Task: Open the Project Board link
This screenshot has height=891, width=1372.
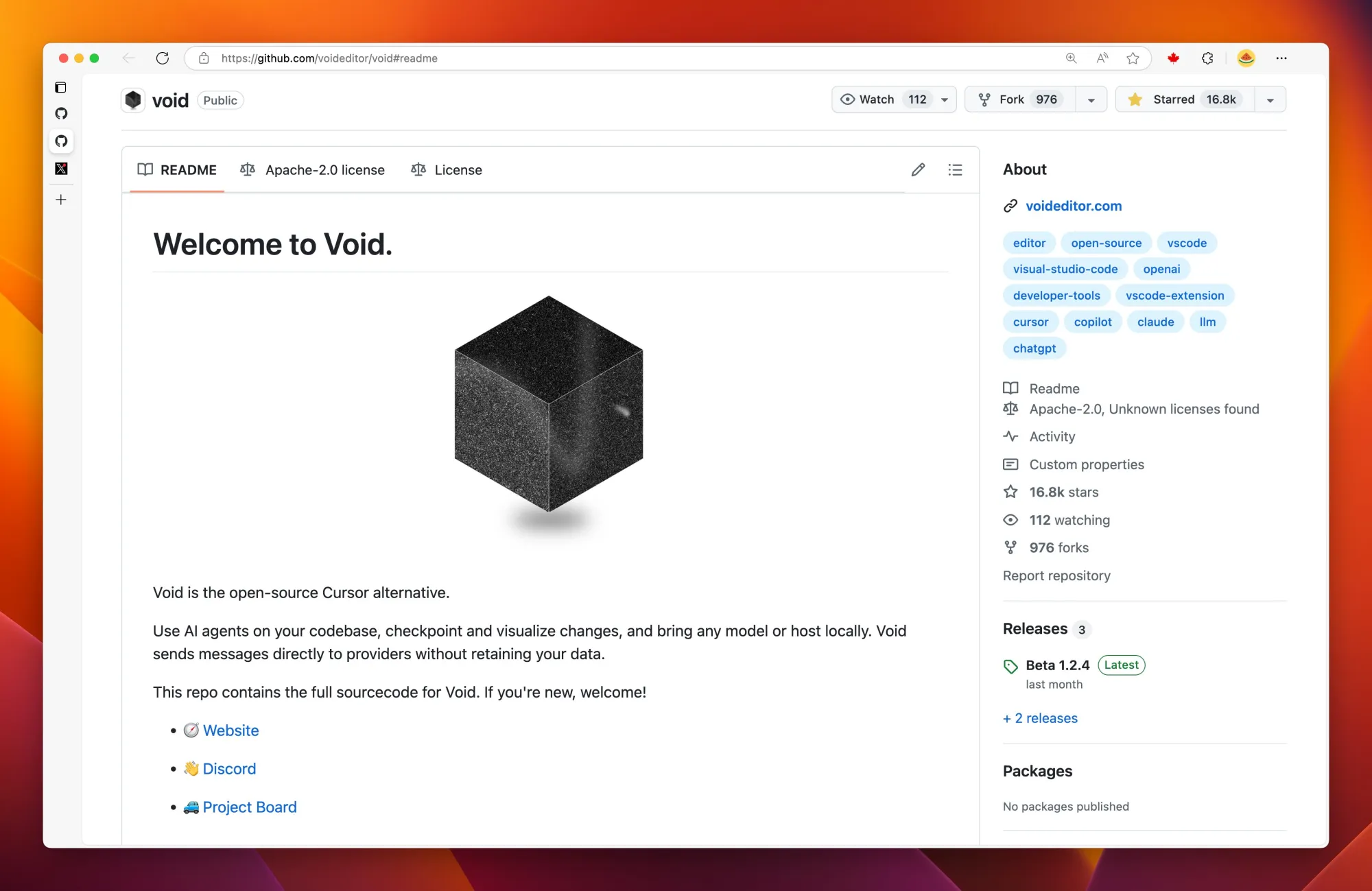Action: pos(250,807)
